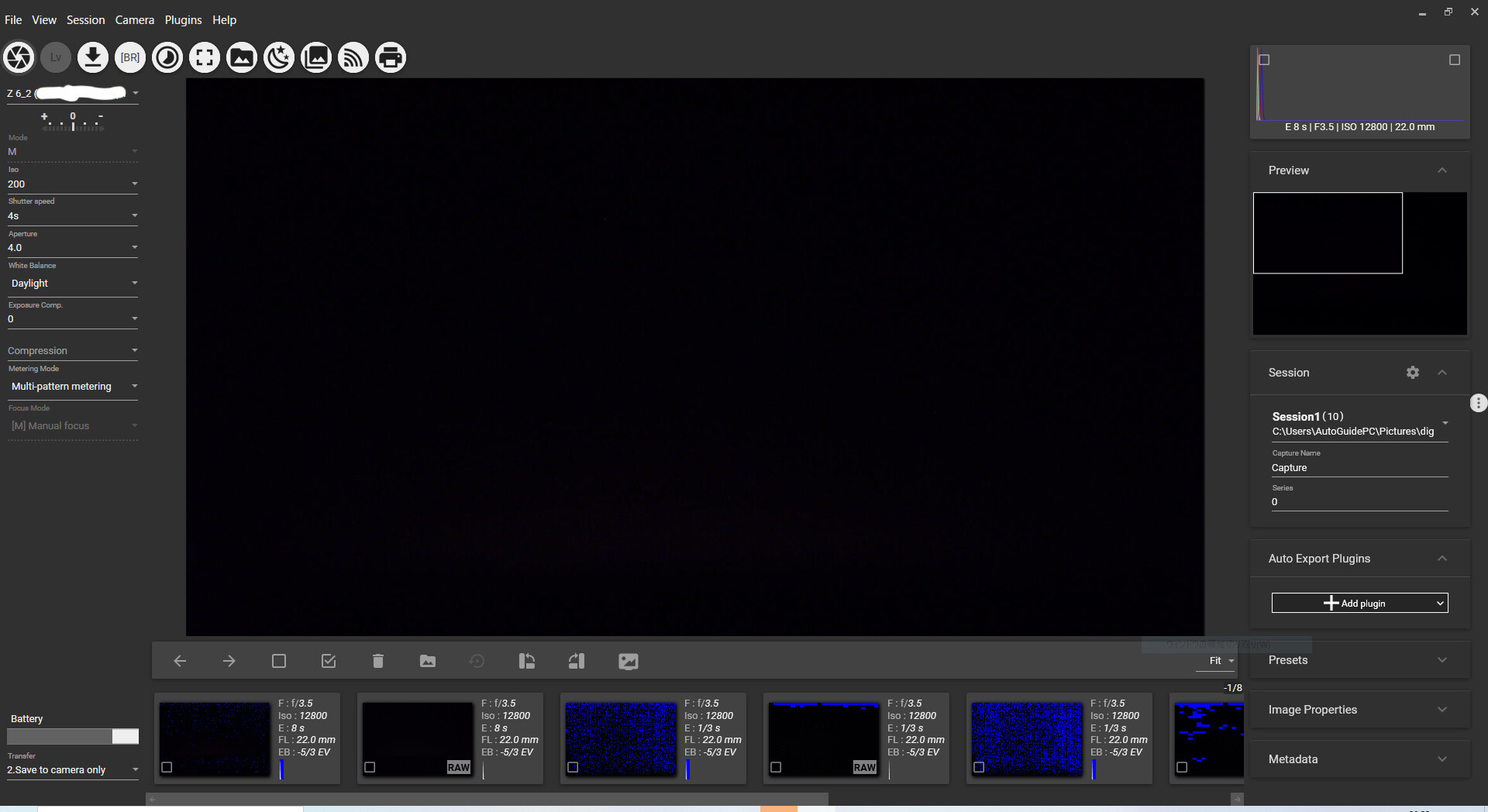Open Metering Mode Multi-pattern dropdown
The height and width of the screenshot is (812, 1488).
(72, 387)
